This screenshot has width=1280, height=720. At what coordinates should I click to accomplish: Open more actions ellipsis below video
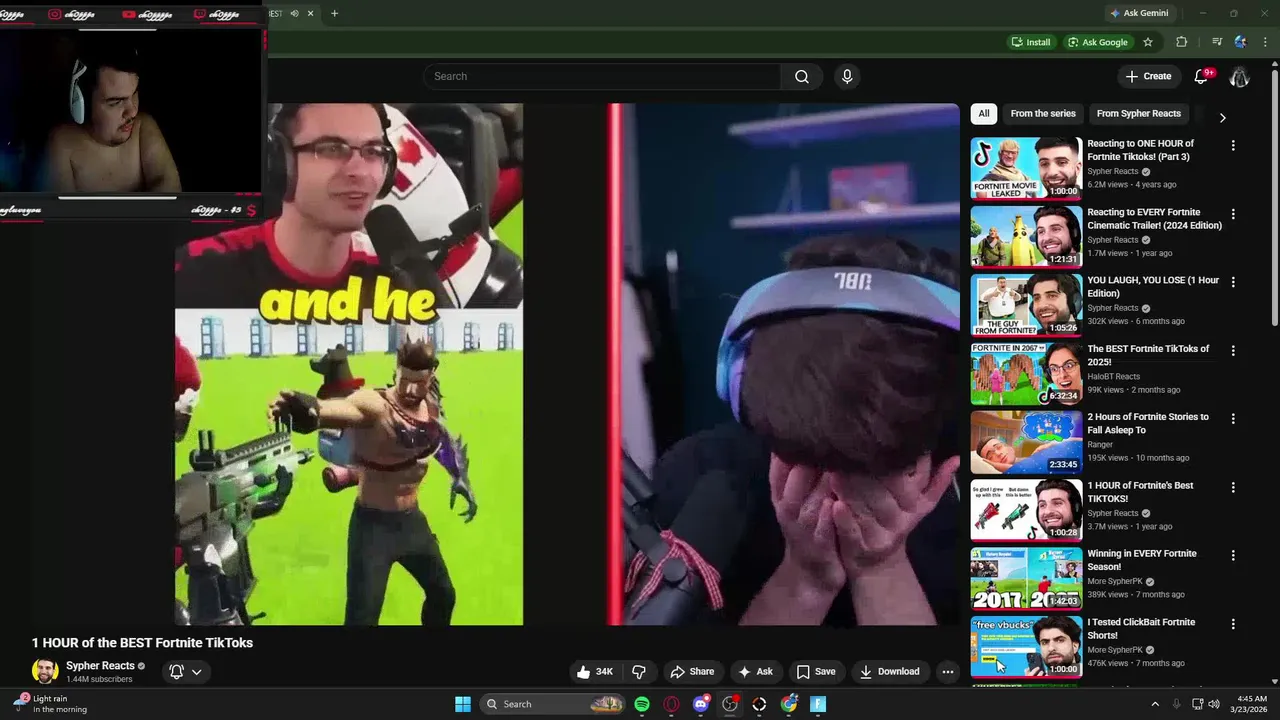(948, 672)
